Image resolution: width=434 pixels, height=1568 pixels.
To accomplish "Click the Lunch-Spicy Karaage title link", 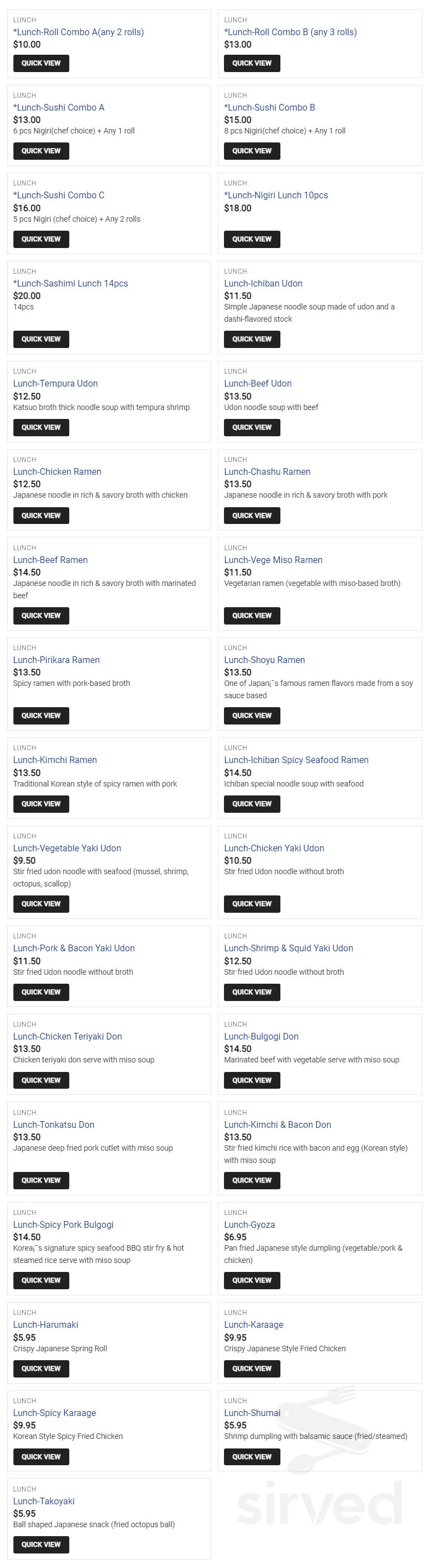I will tap(54, 1413).
